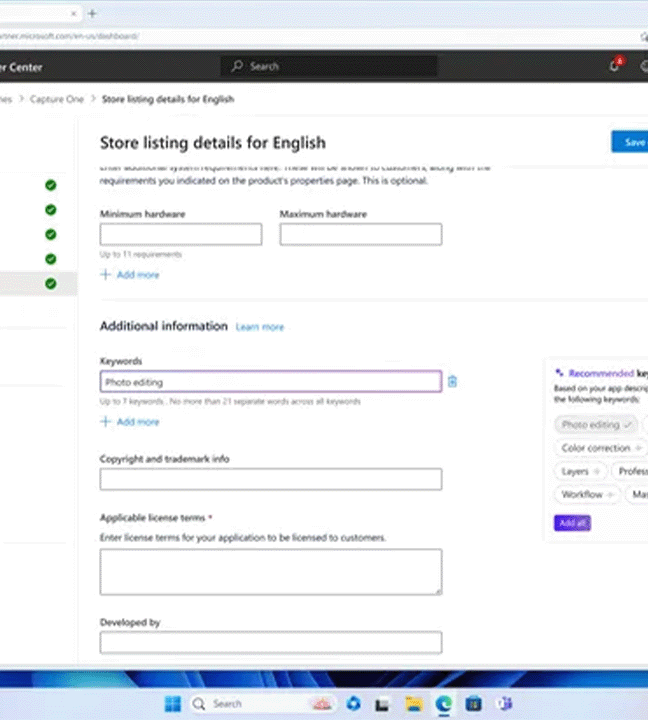648x720 pixels.
Task: Add the Color correction recommended keyword
Action: (601, 448)
